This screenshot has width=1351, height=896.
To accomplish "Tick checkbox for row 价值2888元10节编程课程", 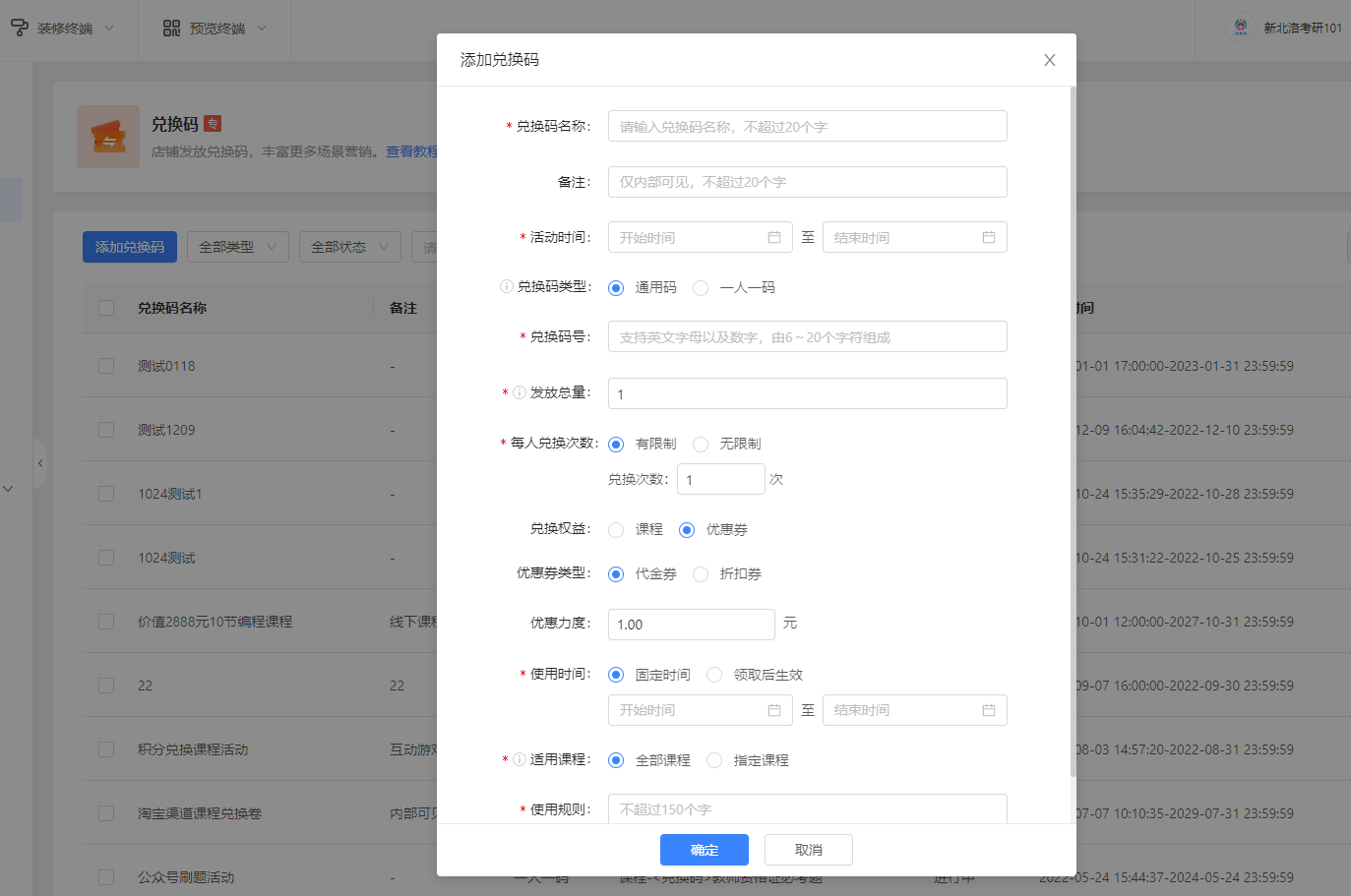I will [106, 622].
